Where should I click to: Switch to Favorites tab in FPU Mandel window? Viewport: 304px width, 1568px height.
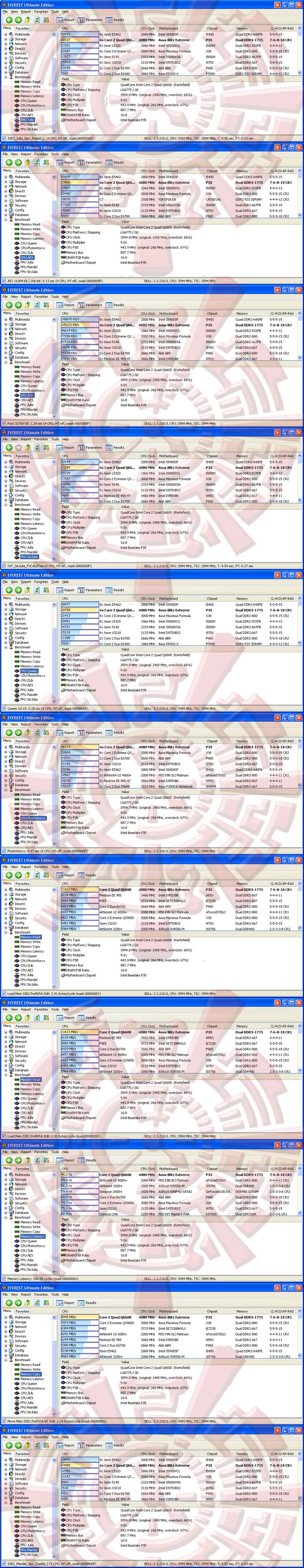pos(22,1454)
